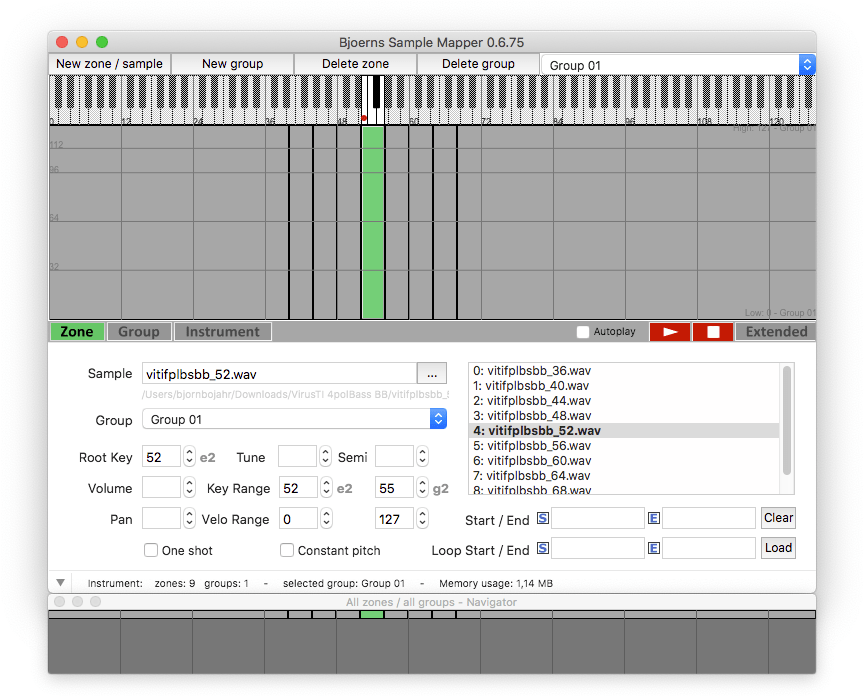
Task: Enable the Constant pitch checkbox
Action: [287, 550]
